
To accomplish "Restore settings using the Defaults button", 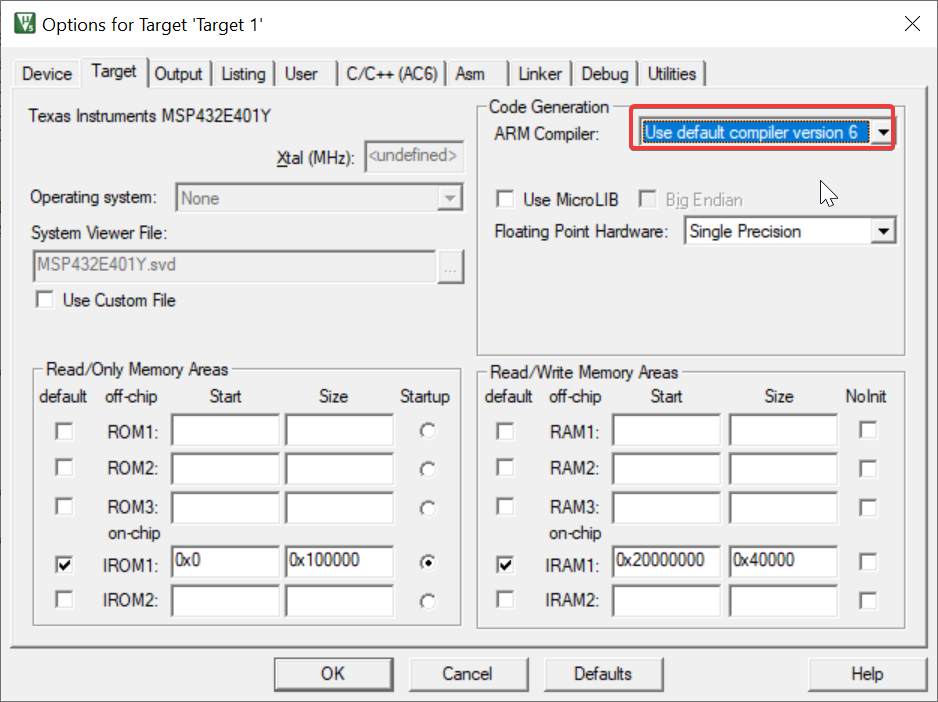I will coord(603,674).
